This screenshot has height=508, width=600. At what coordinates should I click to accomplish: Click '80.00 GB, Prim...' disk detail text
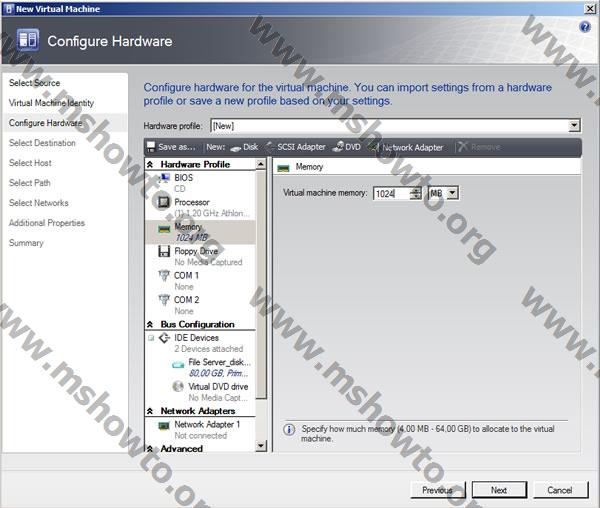(x=218, y=373)
